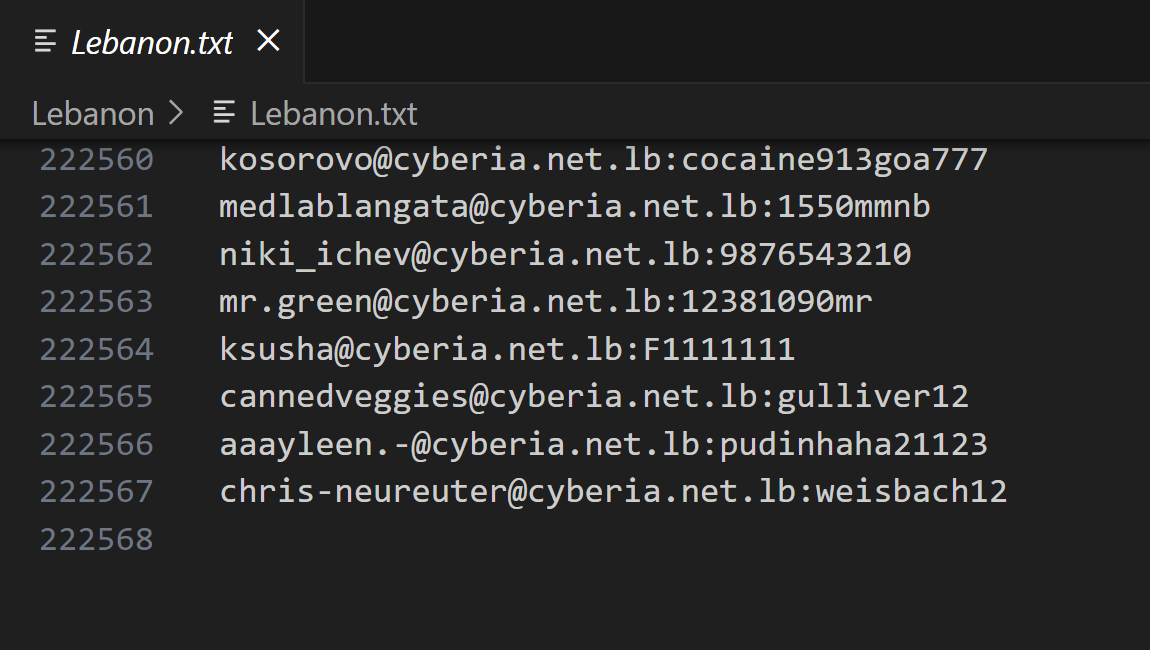This screenshot has height=650, width=1150.
Task: Click line number 222564 in the gutter
Action: point(96,350)
